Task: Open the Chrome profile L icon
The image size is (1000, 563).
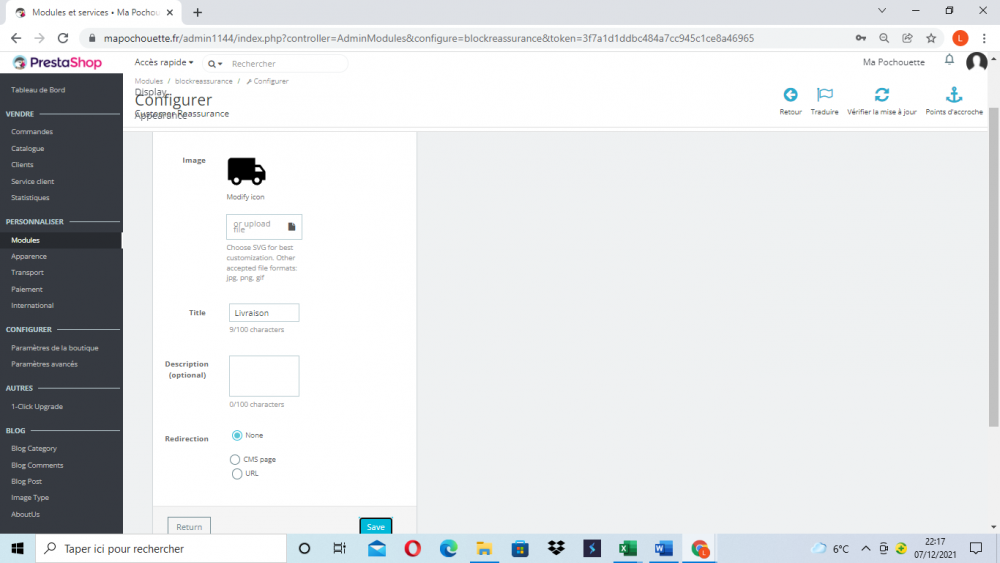Action: click(x=960, y=38)
